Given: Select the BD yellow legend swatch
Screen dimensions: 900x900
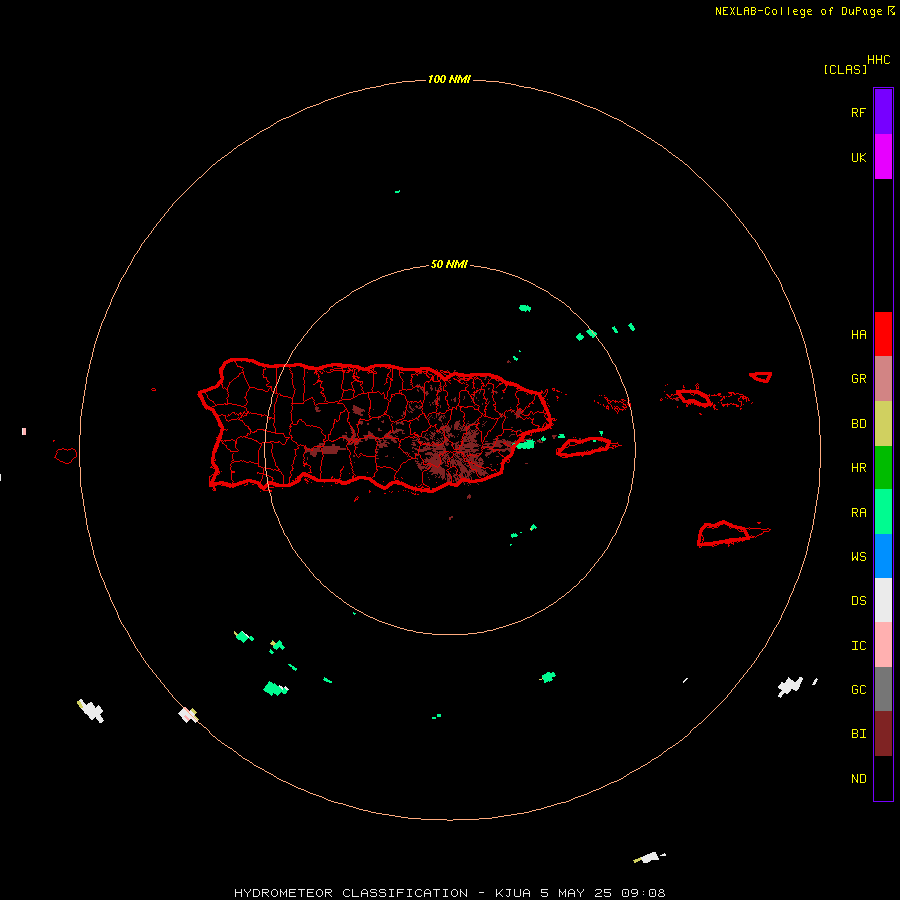Looking at the screenshot, I should tap(883, 424).
